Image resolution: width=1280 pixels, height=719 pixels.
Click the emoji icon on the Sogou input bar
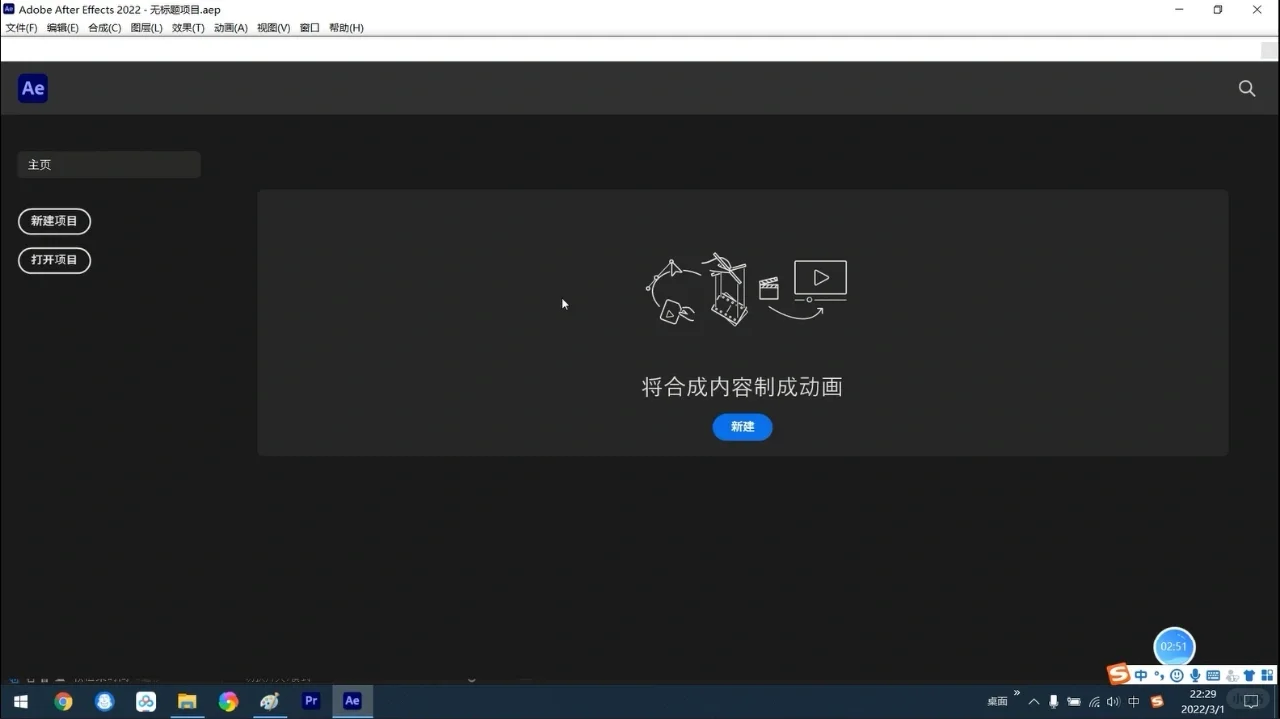1176,675
